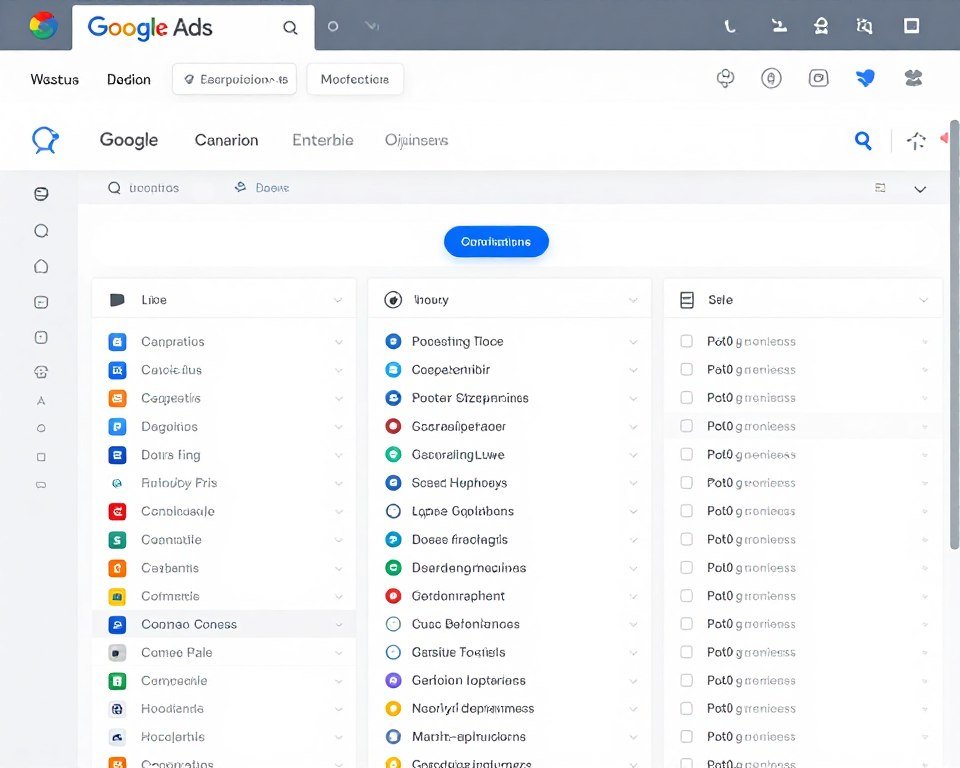Open the Dadion menu
The height and width of the screenshot is (768, 960).
[129, 80]
